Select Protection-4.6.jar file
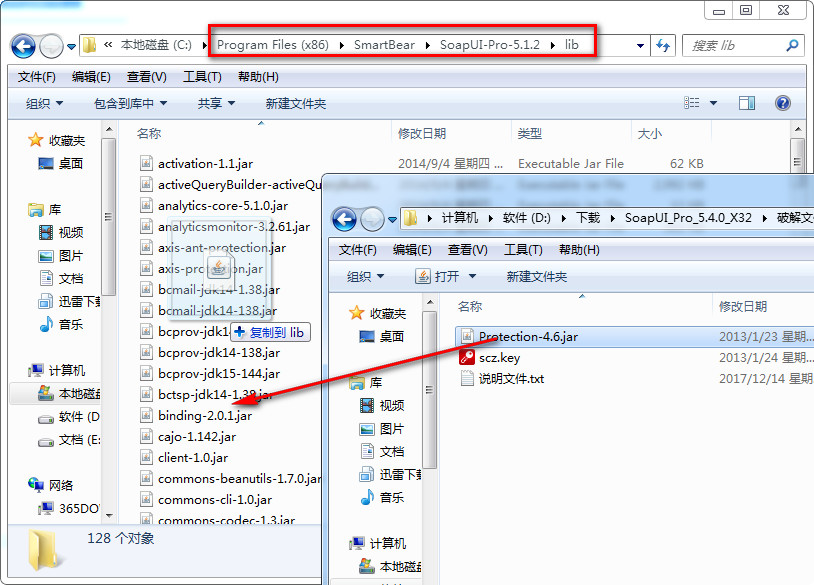 click(528, 336)
